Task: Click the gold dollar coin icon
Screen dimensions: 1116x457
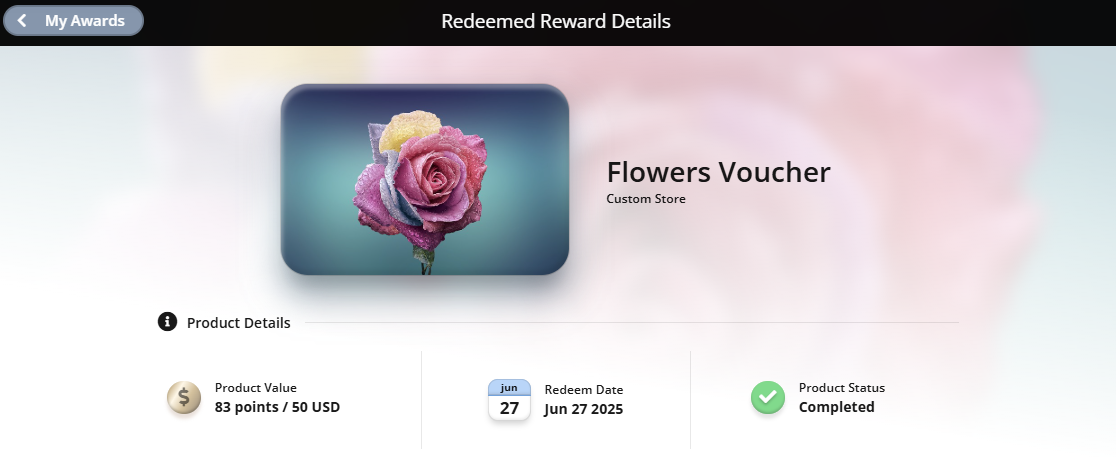Action: [x=184, y=397]
